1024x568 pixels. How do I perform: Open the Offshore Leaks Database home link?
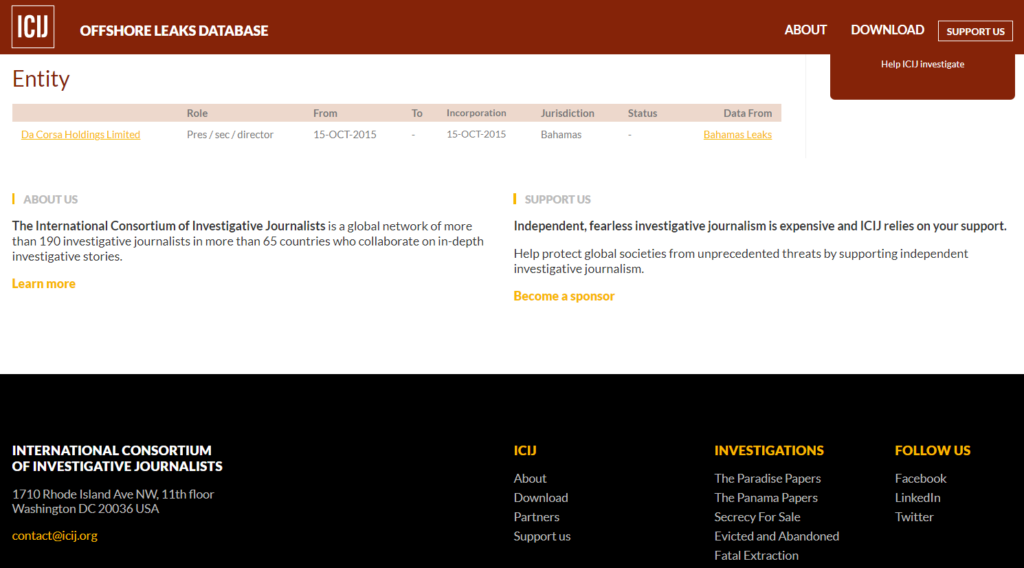(x=174, y=30)
